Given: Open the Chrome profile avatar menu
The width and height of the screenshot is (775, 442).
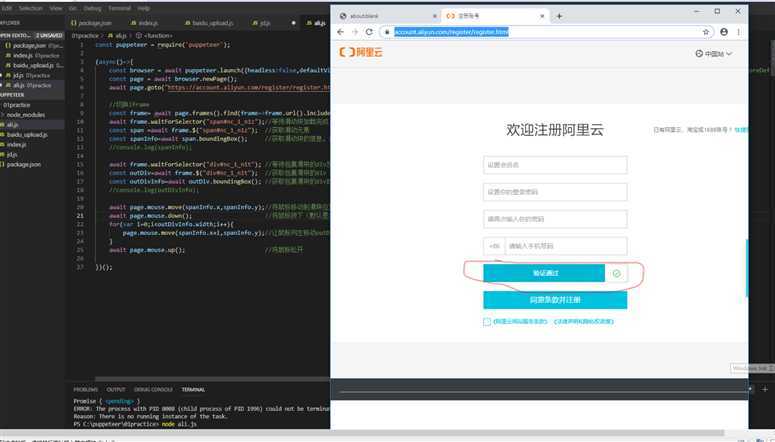Looking at the screenshot, I should (724, 32).
